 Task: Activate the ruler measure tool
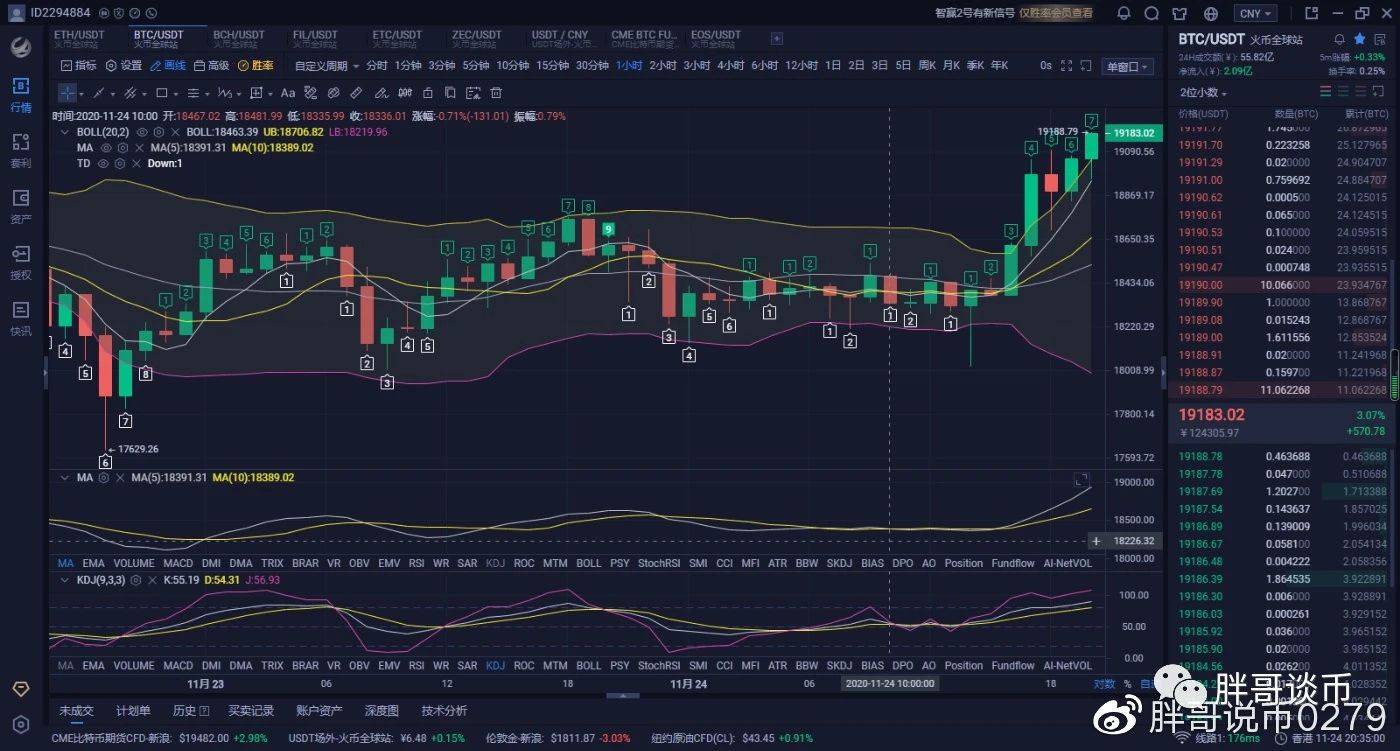[x=356, y=93]
